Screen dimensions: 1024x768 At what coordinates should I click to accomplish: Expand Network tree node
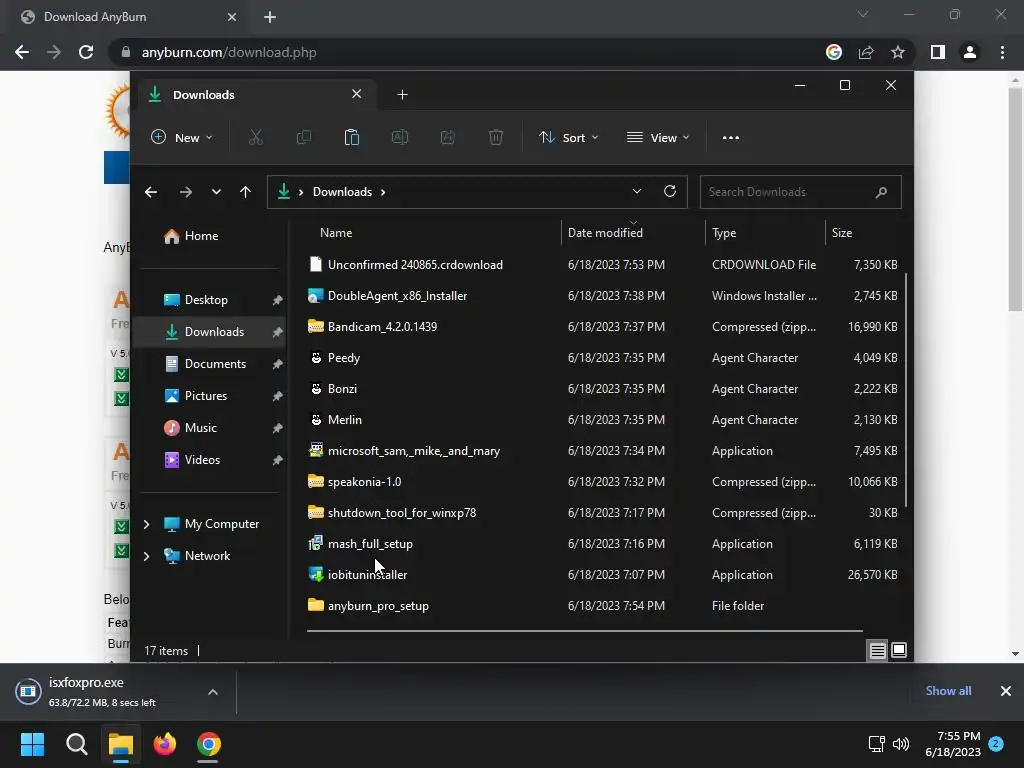[x=146, y=556]
